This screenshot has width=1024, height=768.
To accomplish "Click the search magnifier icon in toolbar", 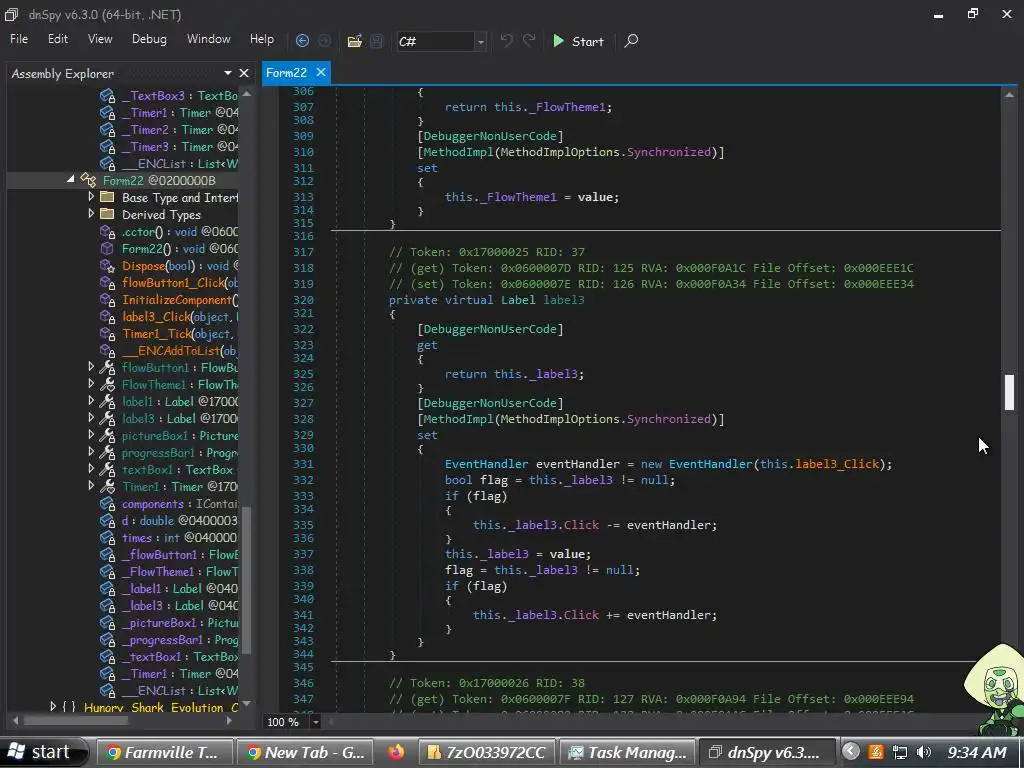I will (x=631, y=41).
